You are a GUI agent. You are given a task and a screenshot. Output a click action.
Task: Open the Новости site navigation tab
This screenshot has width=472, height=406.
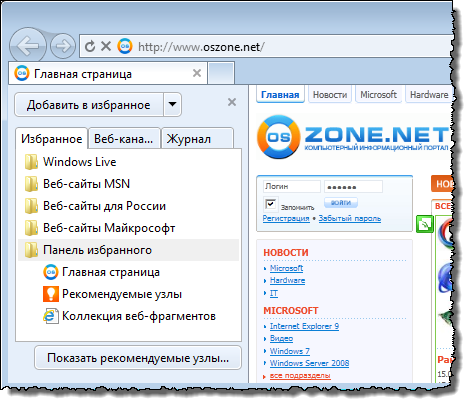point(330,95)
